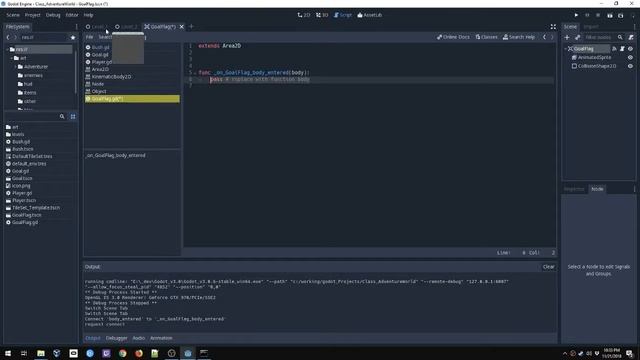Play the project
This screenshot has width=640, height=360.
pos(576,15)
